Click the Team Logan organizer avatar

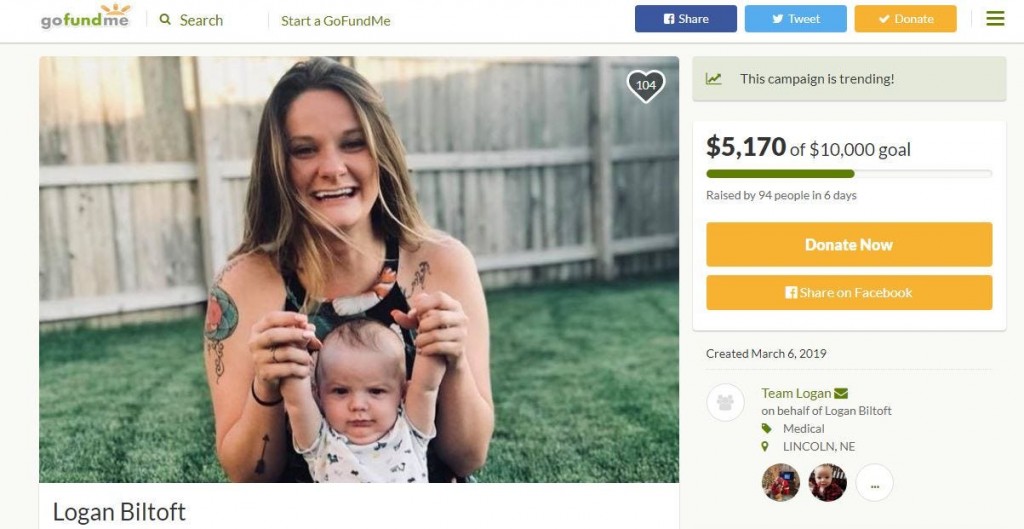[725, 403]
